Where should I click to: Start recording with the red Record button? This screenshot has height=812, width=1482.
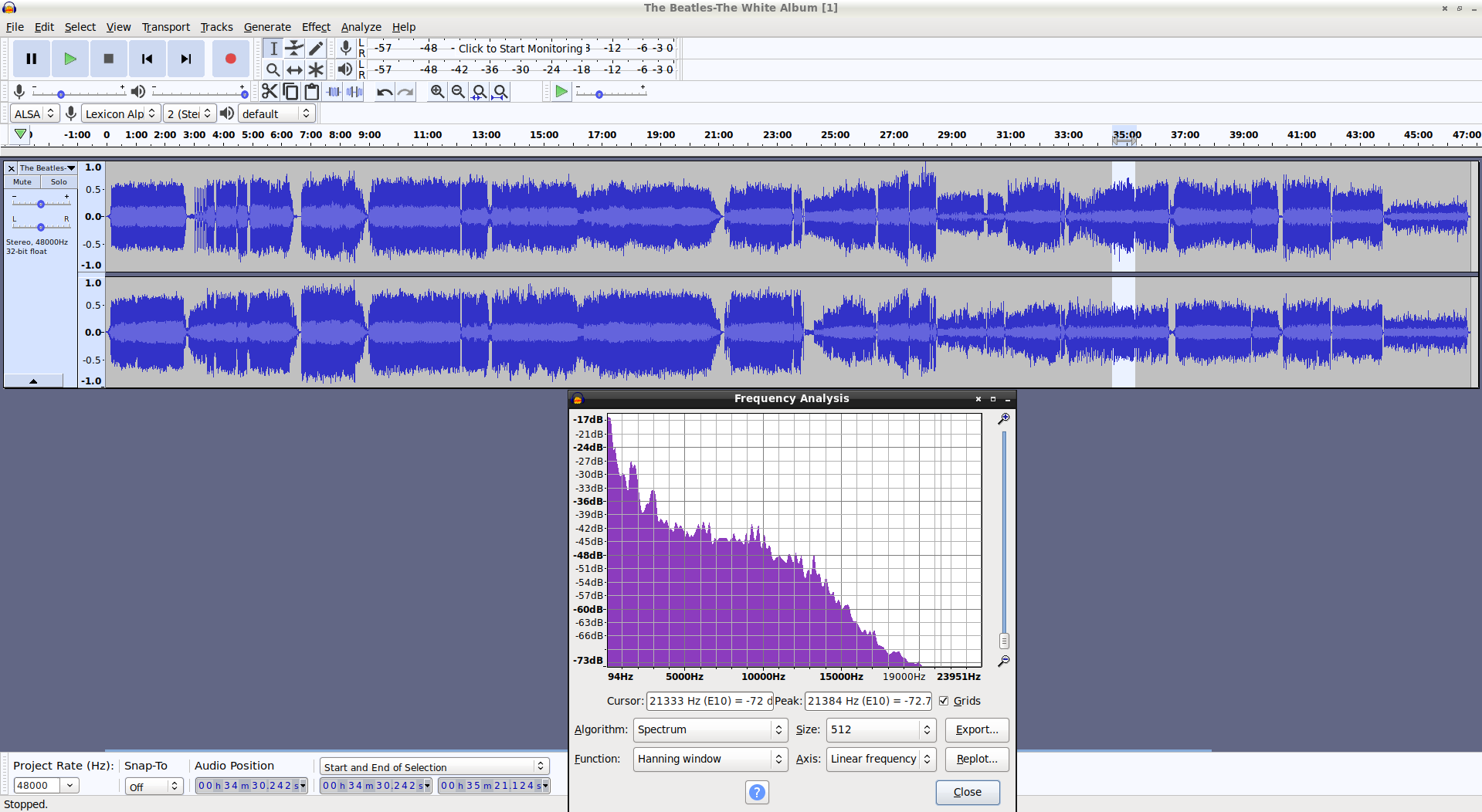[230, 59]
